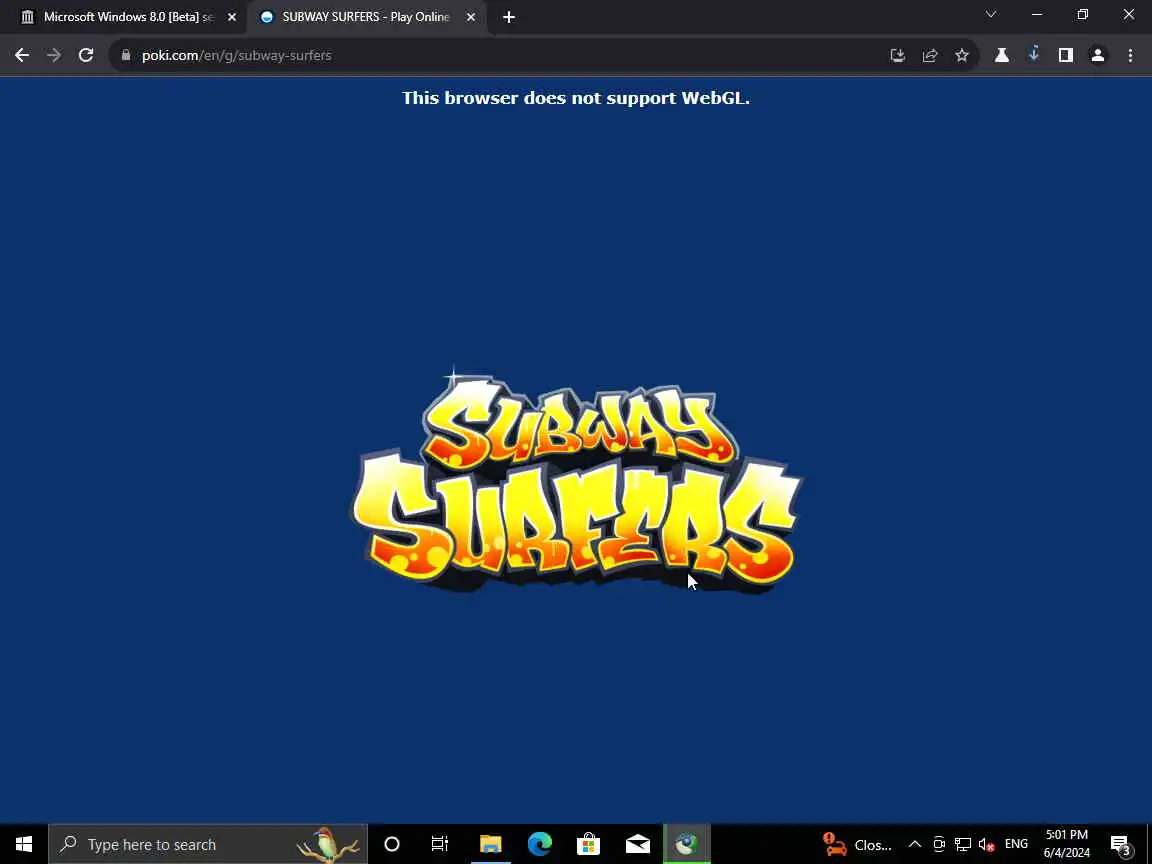Install the app via the address bar icon
The image size is (1152, 864).
tap(897, 55)
